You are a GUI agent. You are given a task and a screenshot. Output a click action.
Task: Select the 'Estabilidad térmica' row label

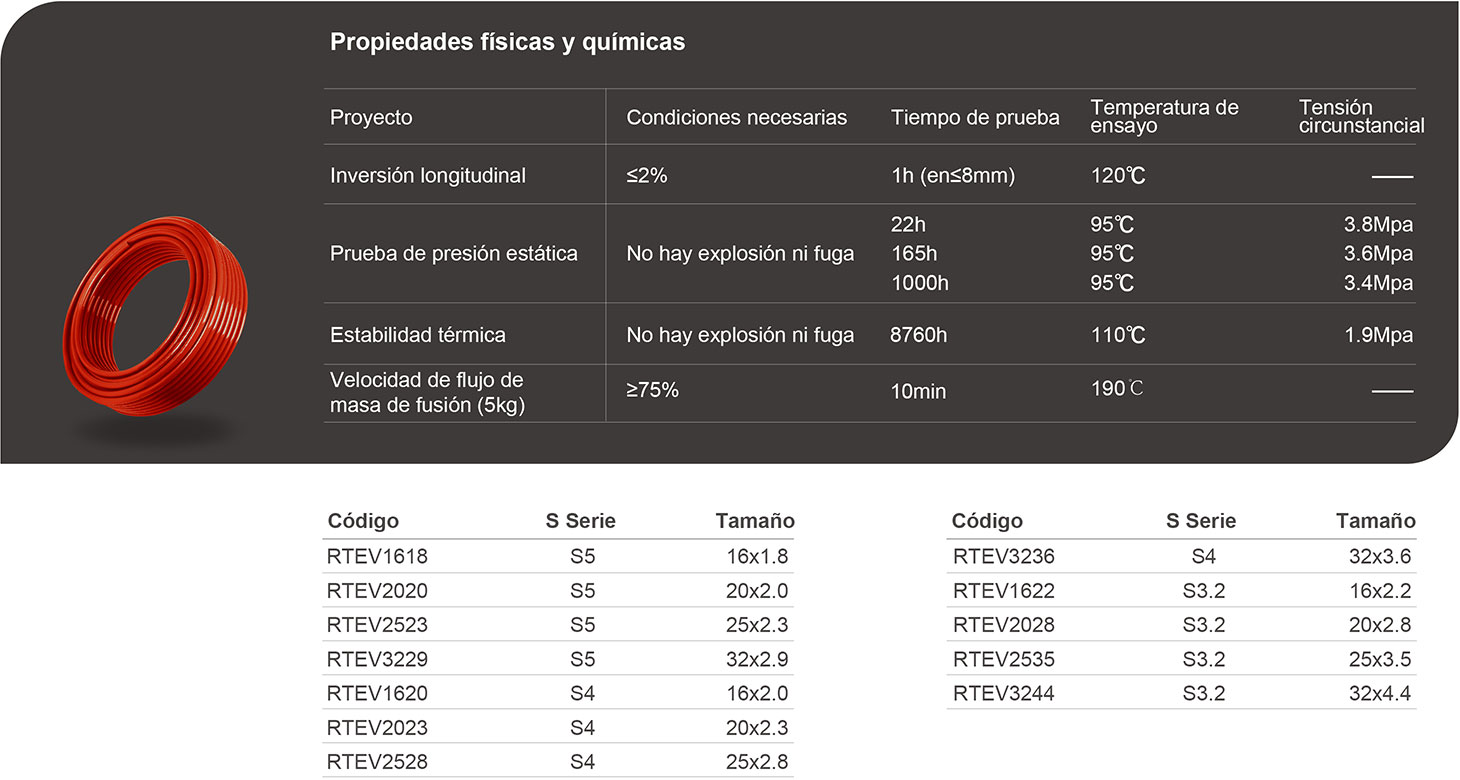pos(417,335)
